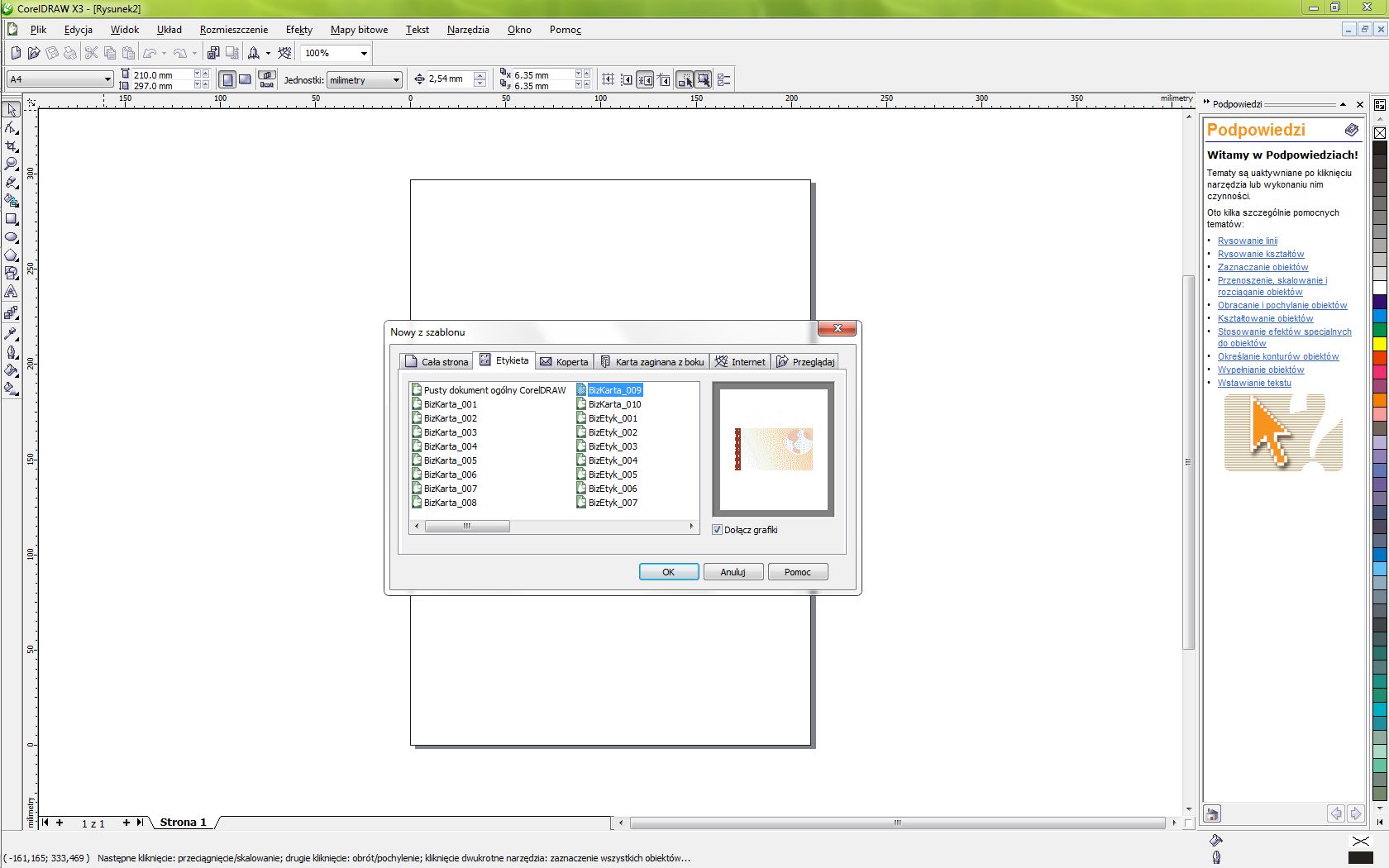The image size is (1389, 868).
Task: Open the Outline pen tool
Action: tap(12, 352)
